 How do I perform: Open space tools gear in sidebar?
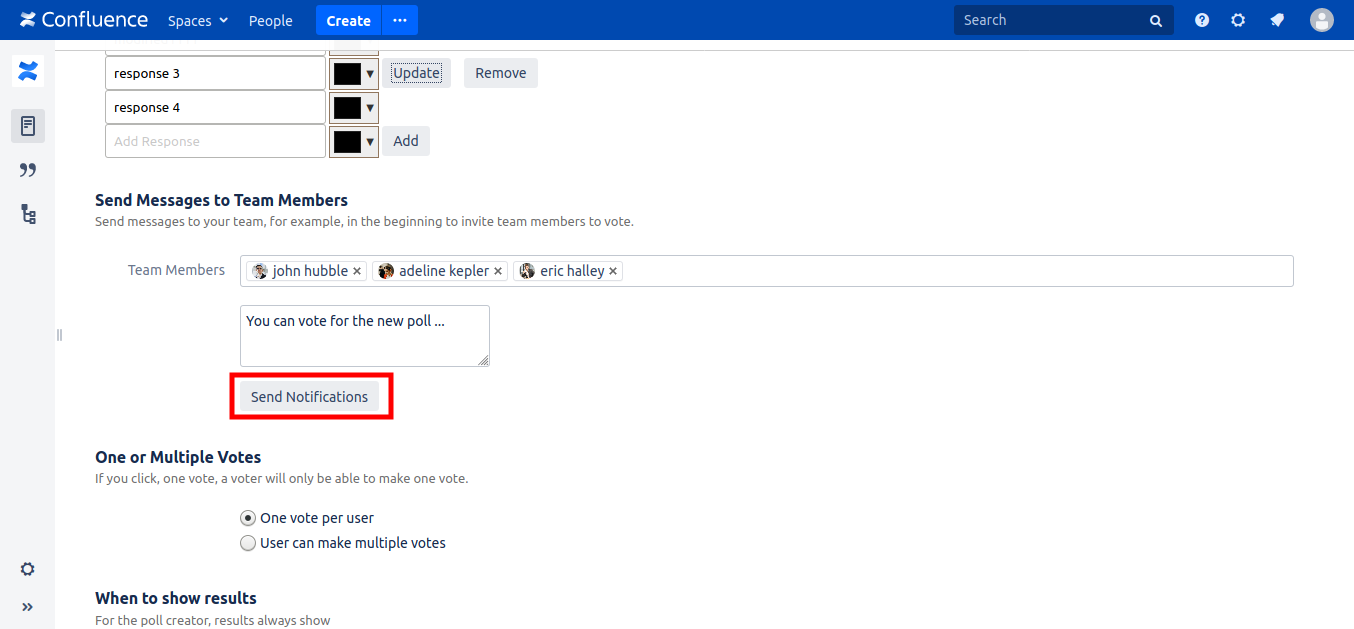[28, 569]
